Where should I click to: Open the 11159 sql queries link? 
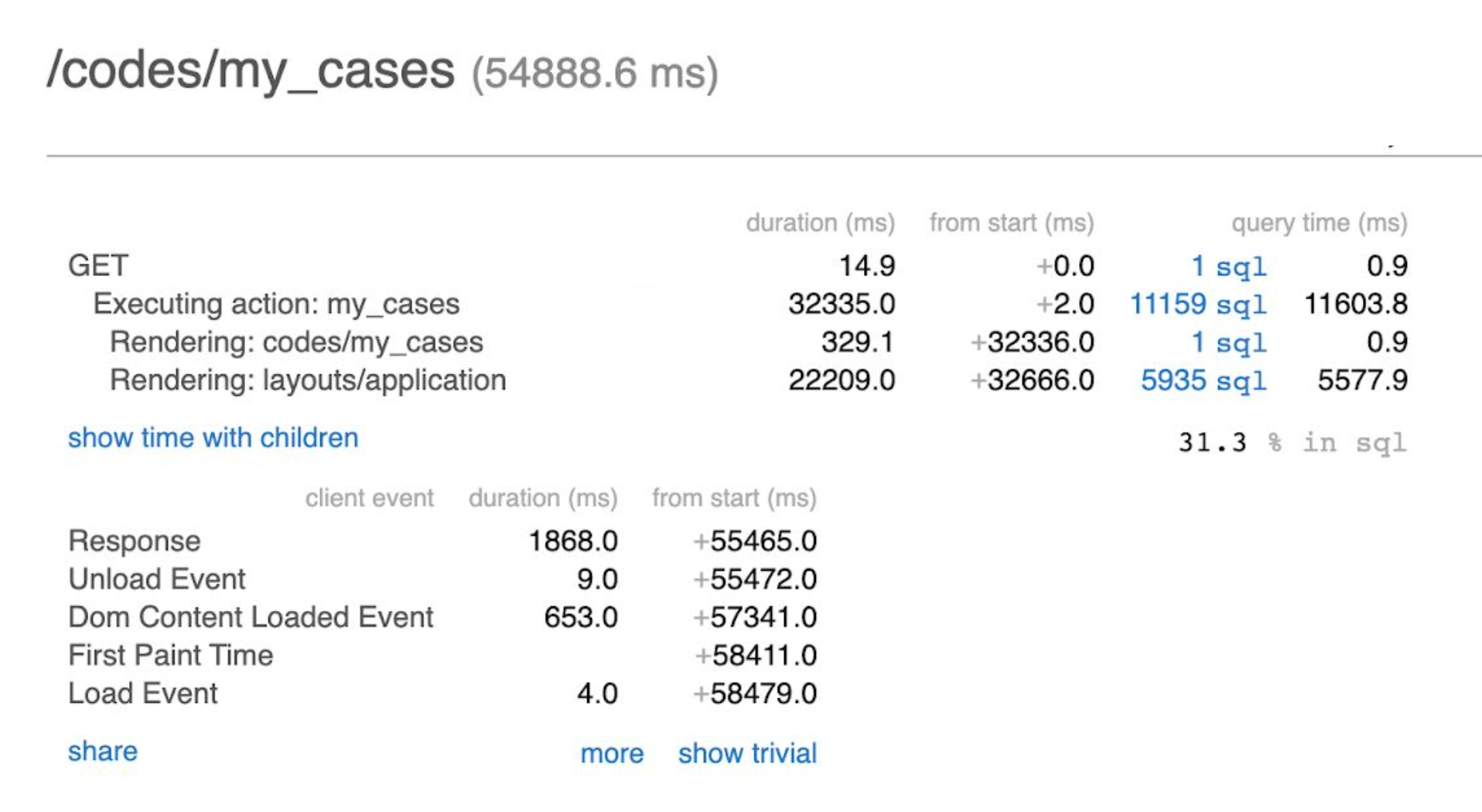point(1198,304)
